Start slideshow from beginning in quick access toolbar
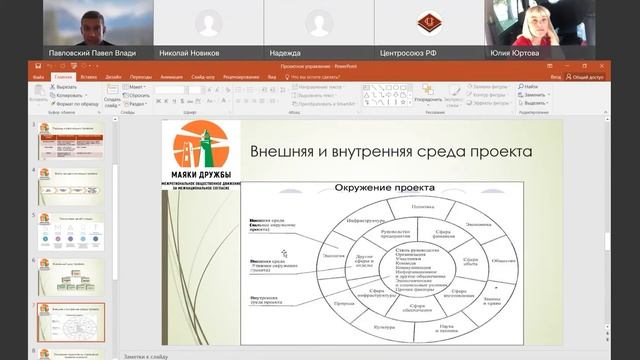 [x=74, y=66]
